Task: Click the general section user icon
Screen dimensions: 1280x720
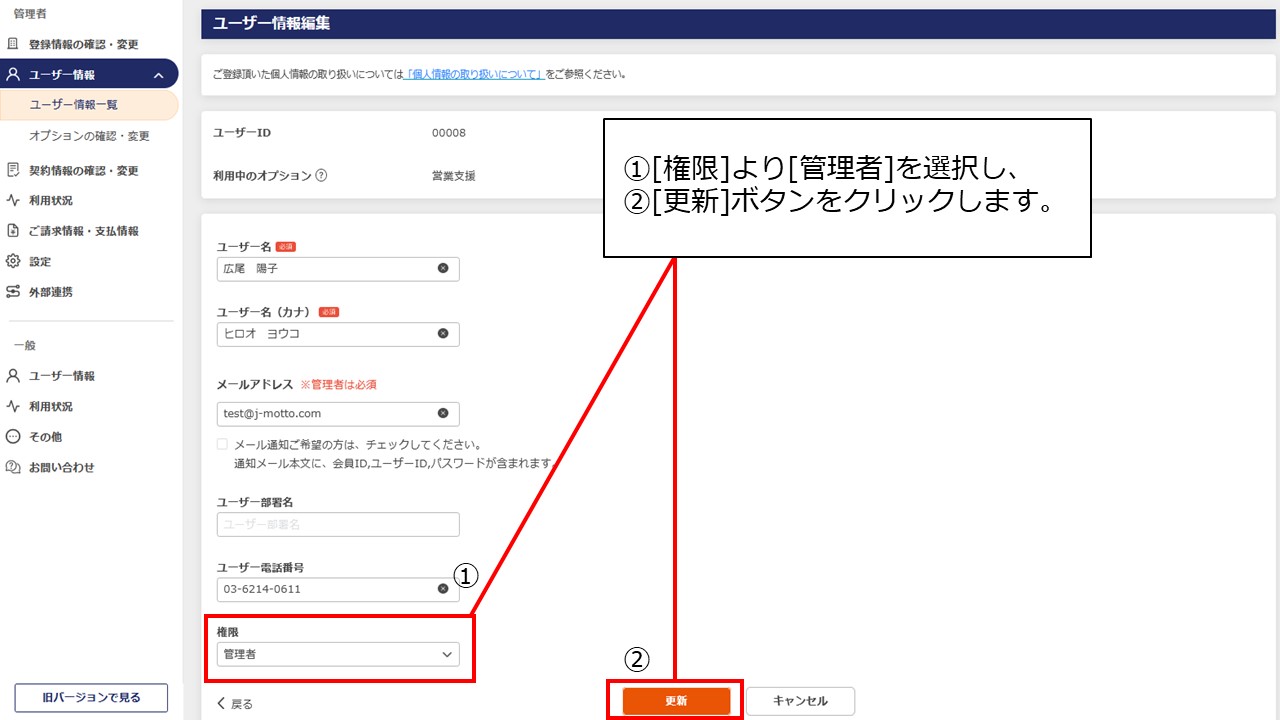Action: point(13,376)
